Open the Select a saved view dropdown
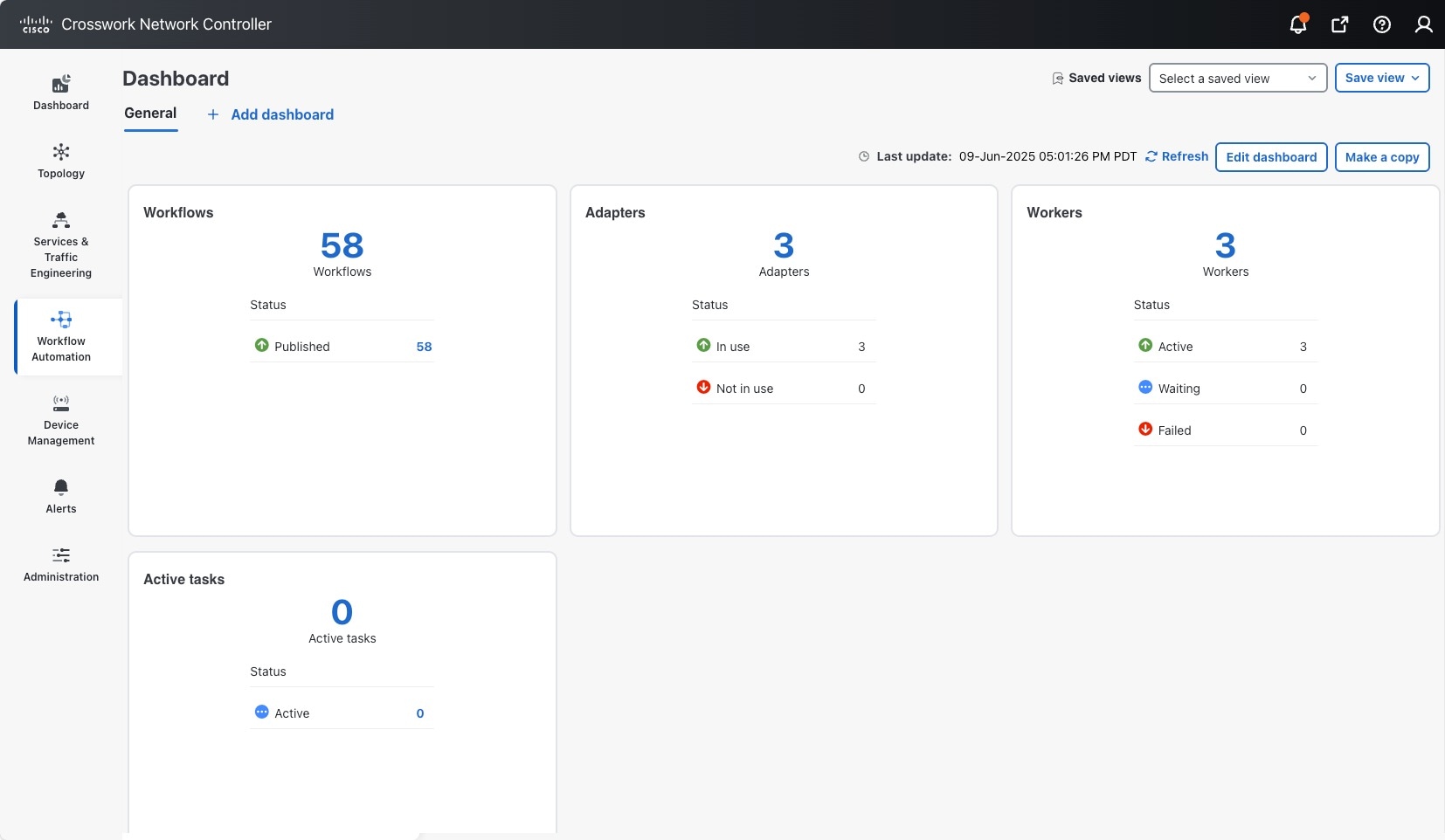This screenshot has height=840, width=1445. point(1238,78)
